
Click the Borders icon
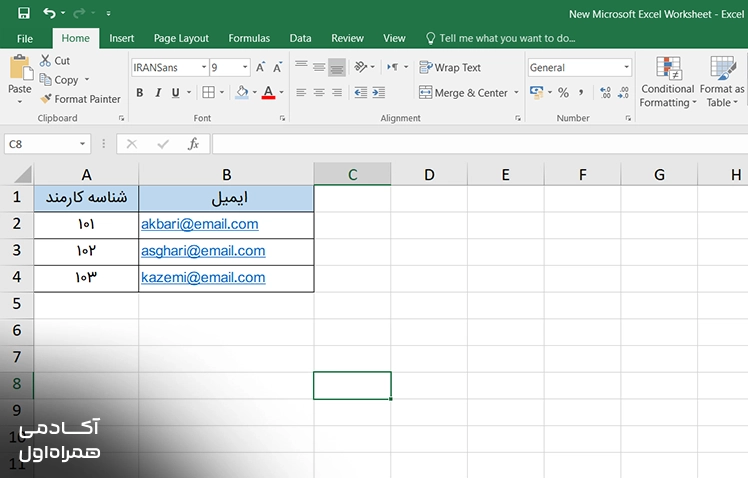point(208,92)
